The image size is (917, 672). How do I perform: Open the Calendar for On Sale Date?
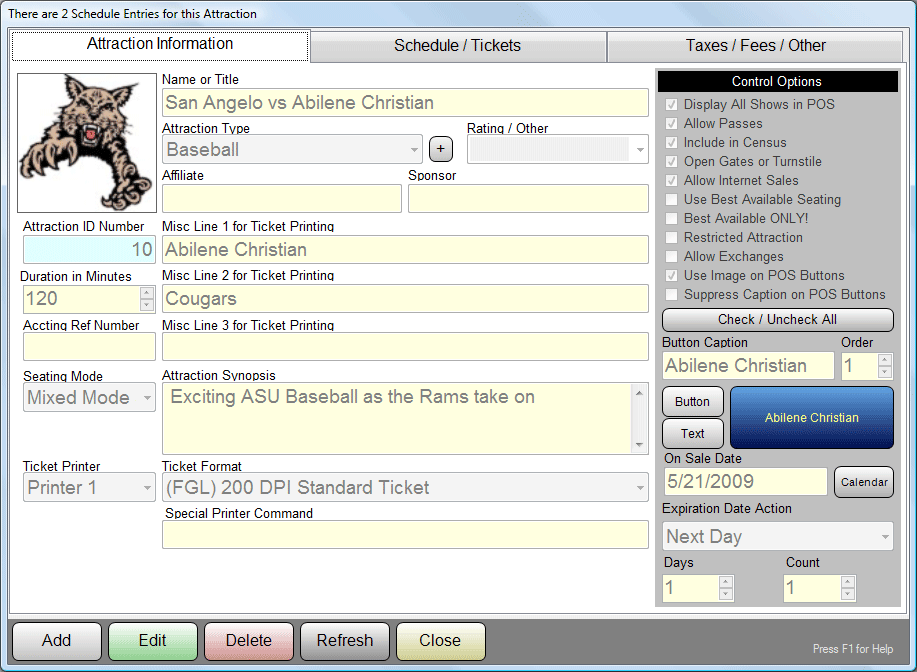point(864,482)
